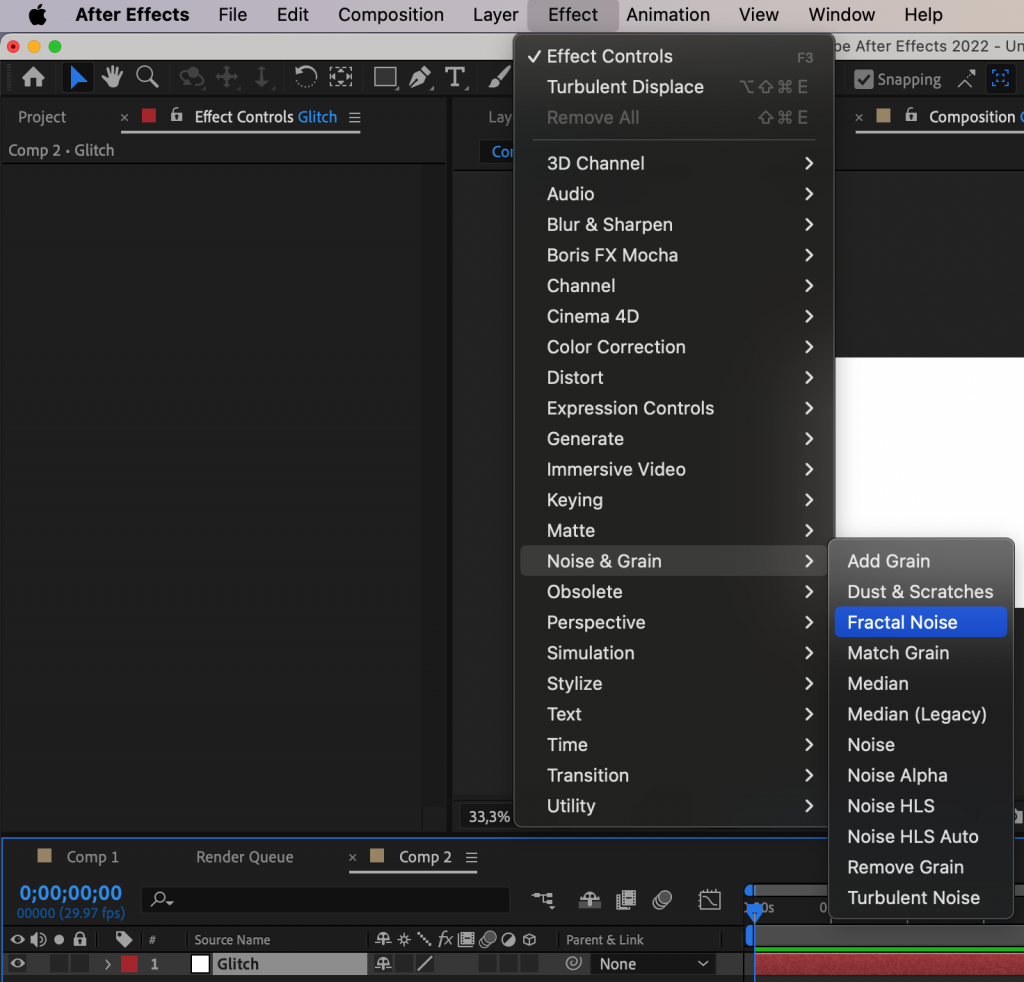Expand the Color Correction submenu
This screenshot has width=1024, height=982.
click(617, 347)
